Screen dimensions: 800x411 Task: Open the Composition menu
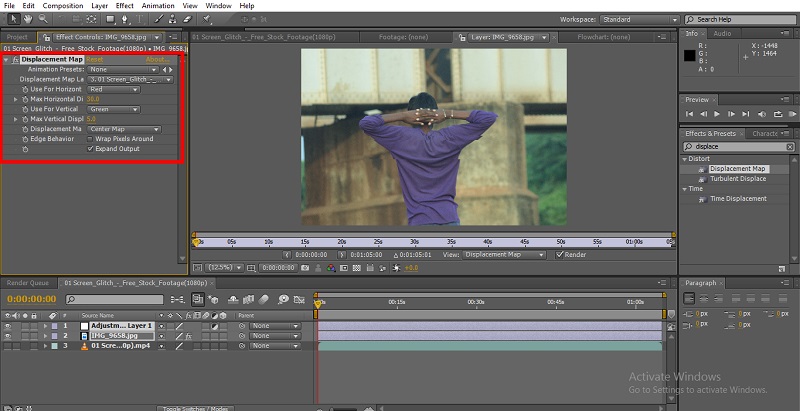[x=62, y=5]
